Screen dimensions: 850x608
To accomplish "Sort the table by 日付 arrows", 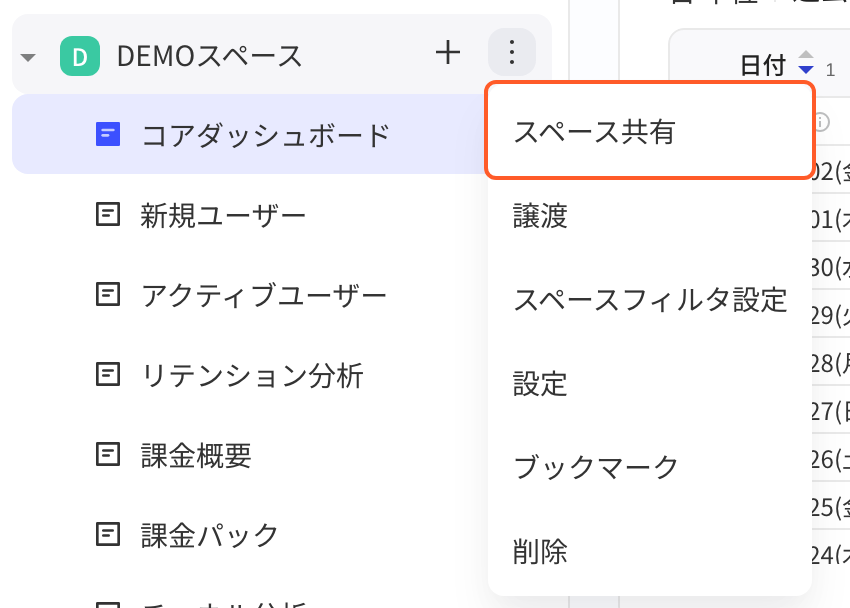I will (x=806, y=62).
